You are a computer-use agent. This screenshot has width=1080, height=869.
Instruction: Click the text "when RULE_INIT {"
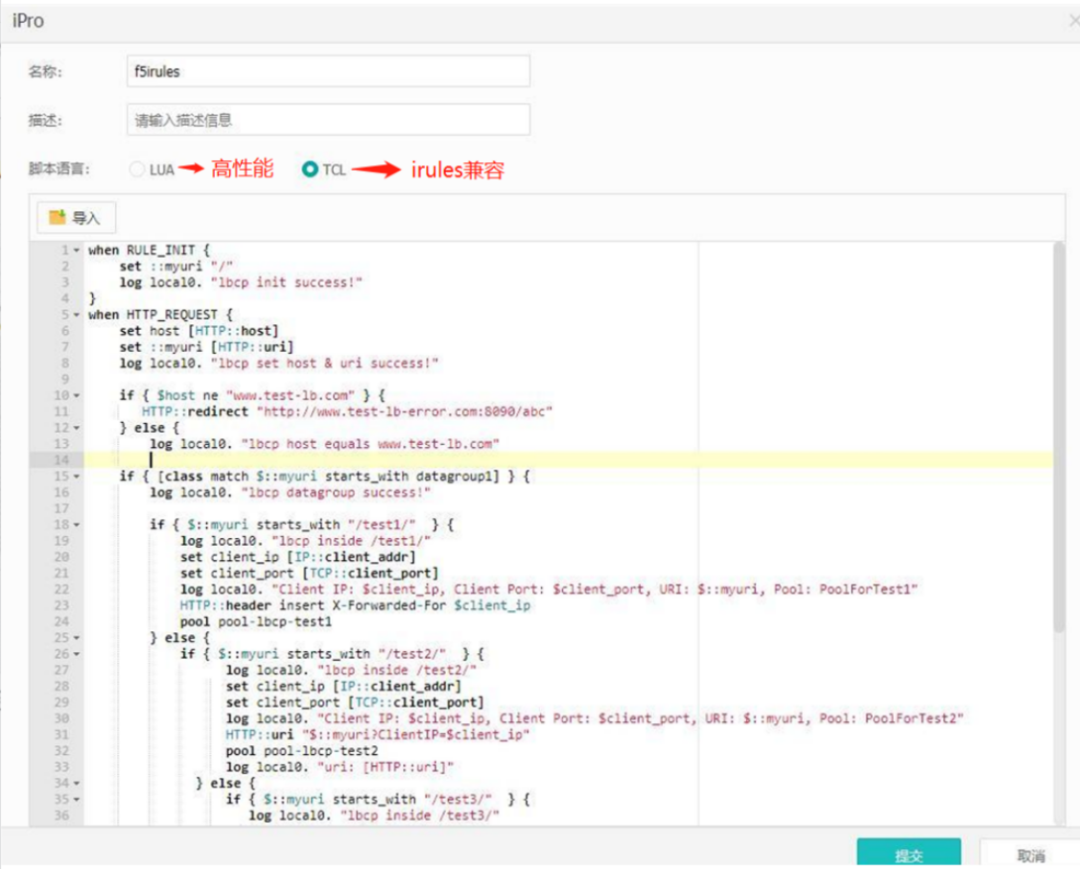point(149,250)
